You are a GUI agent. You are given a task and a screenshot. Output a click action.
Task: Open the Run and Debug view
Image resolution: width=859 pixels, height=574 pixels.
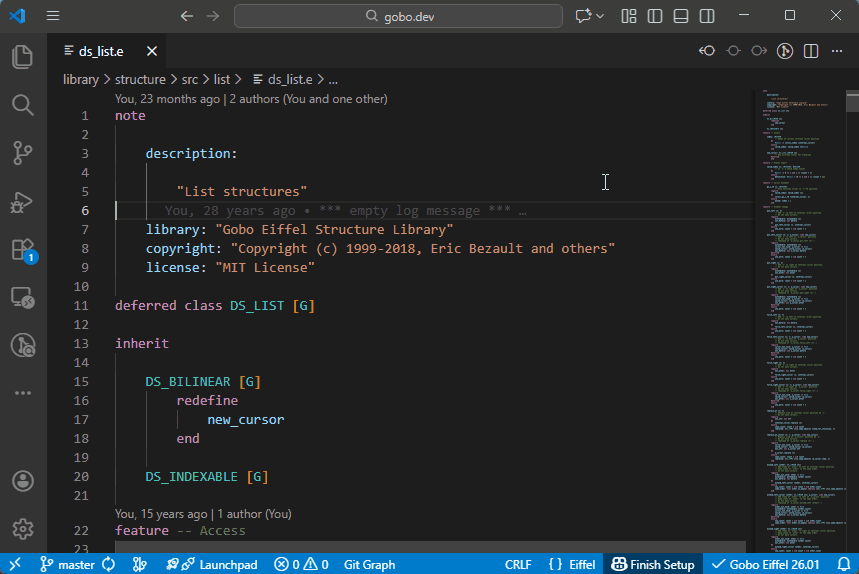pos(22,201)
